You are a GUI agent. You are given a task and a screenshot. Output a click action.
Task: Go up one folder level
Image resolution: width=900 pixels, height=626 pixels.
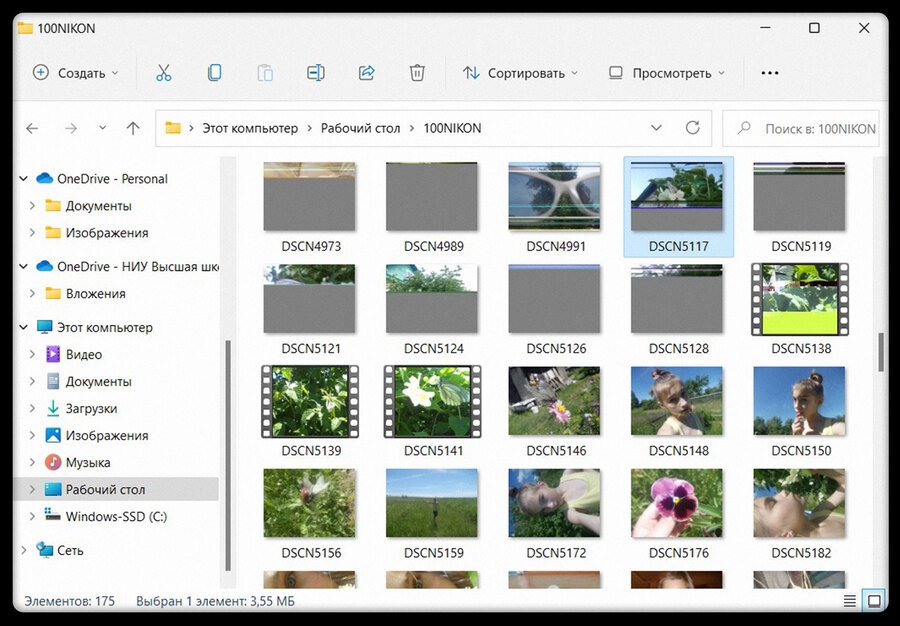tap(133, 128)
